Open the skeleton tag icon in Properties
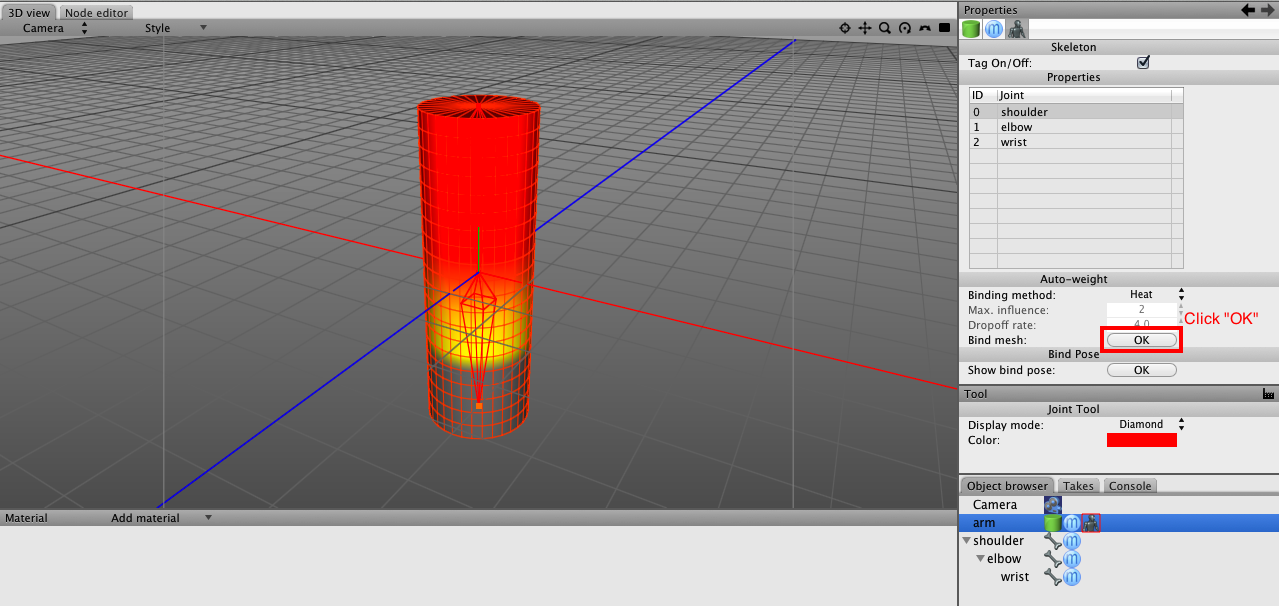The width and height of the screenshot is (1279, 606). point(1016,29)
